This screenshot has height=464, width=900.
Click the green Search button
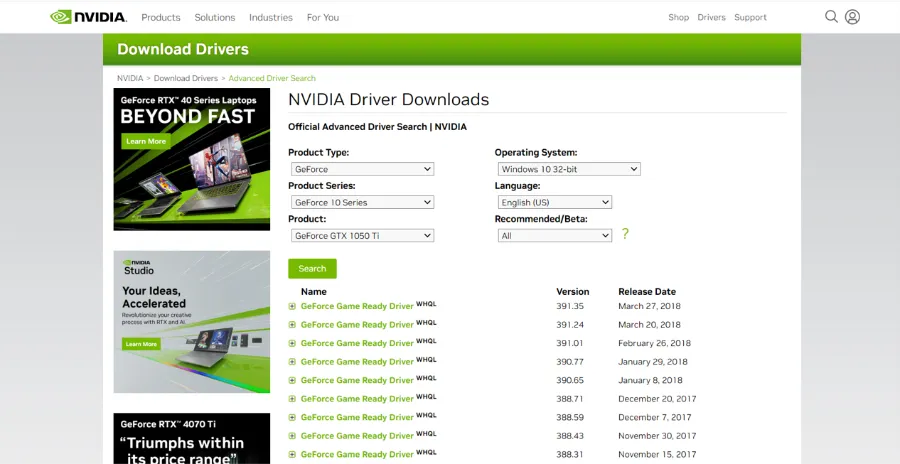click(312, 269)
